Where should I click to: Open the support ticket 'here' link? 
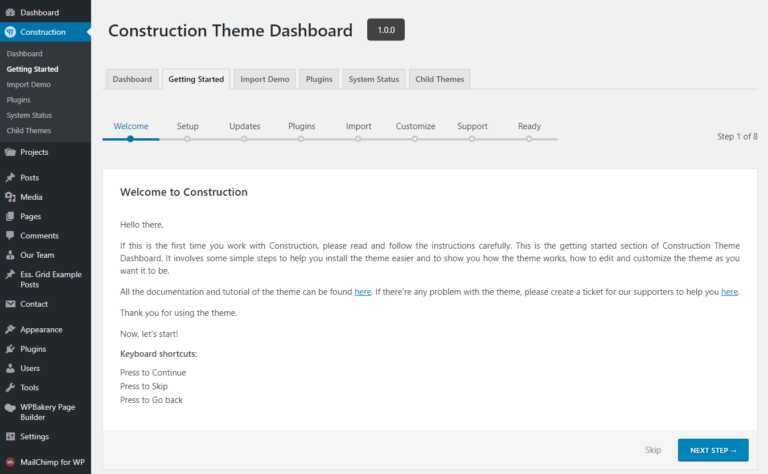(x=729, y=292)
